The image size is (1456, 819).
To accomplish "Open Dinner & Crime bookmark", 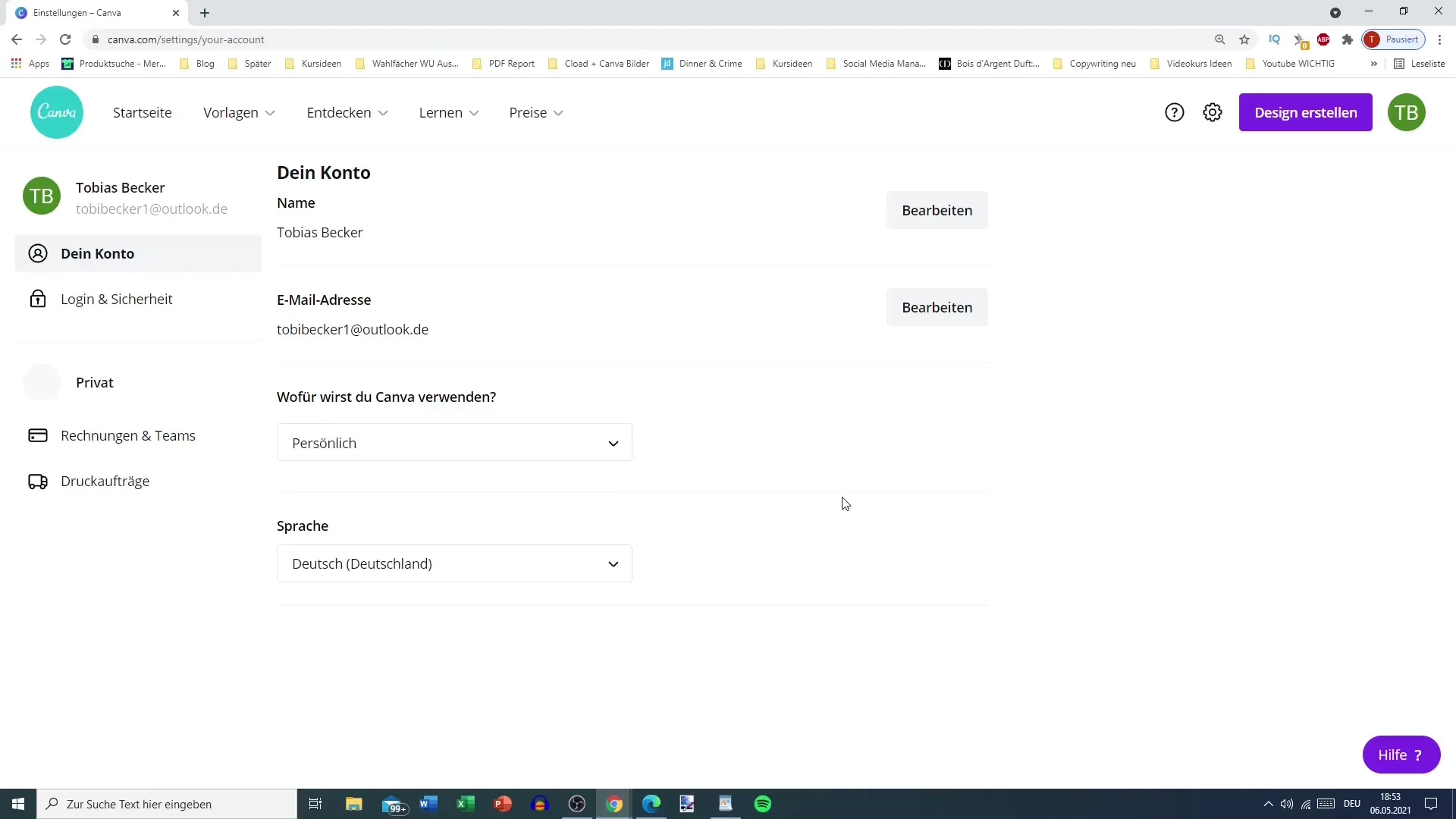I will 702,64.
